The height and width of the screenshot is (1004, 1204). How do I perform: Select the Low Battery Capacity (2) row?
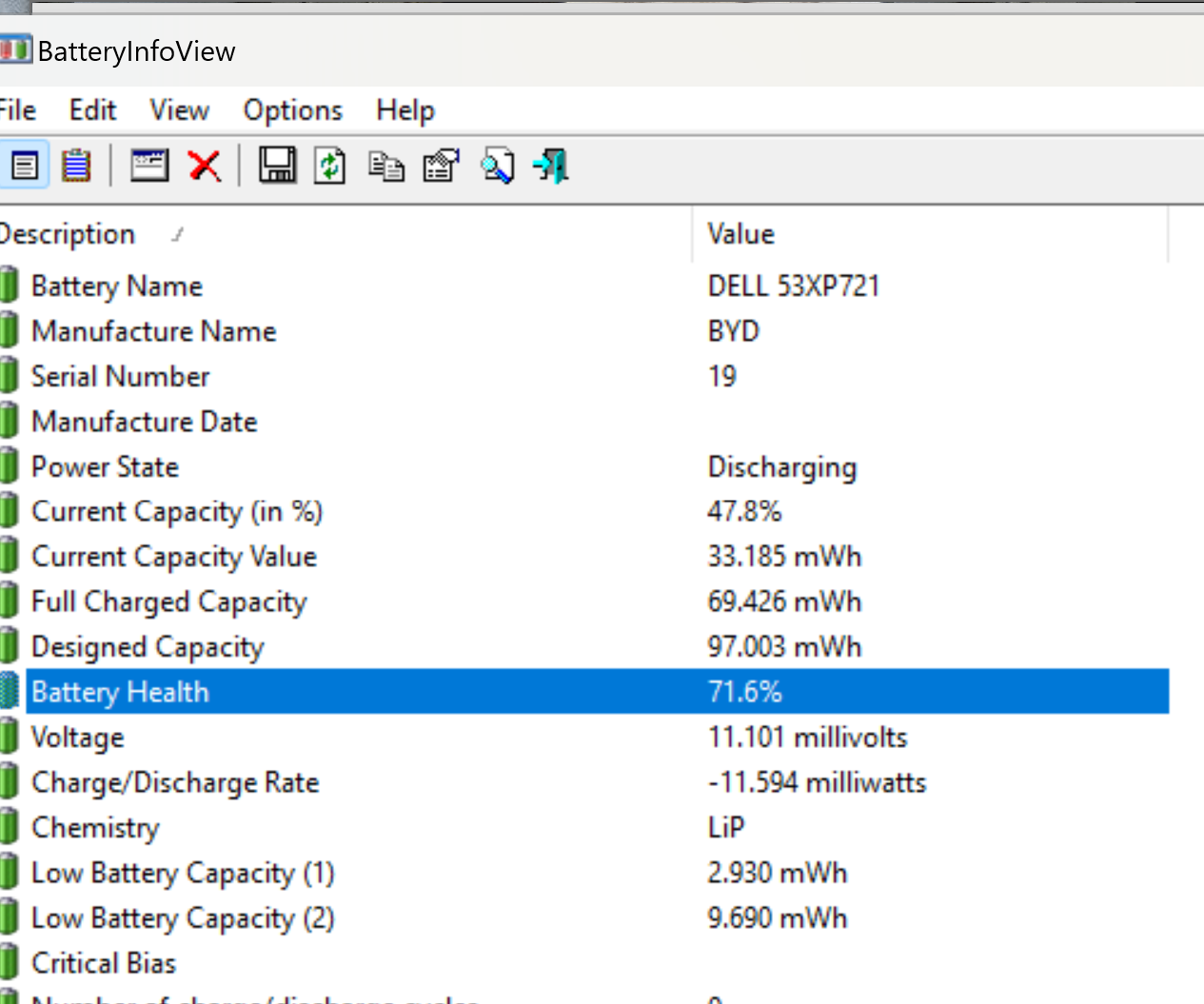(584, 917)
